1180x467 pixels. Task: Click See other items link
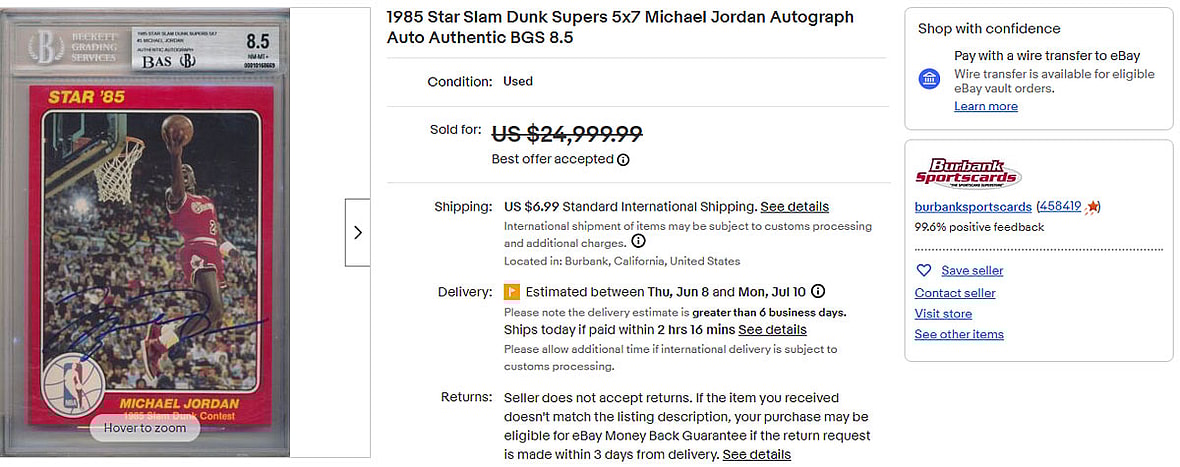958,335
